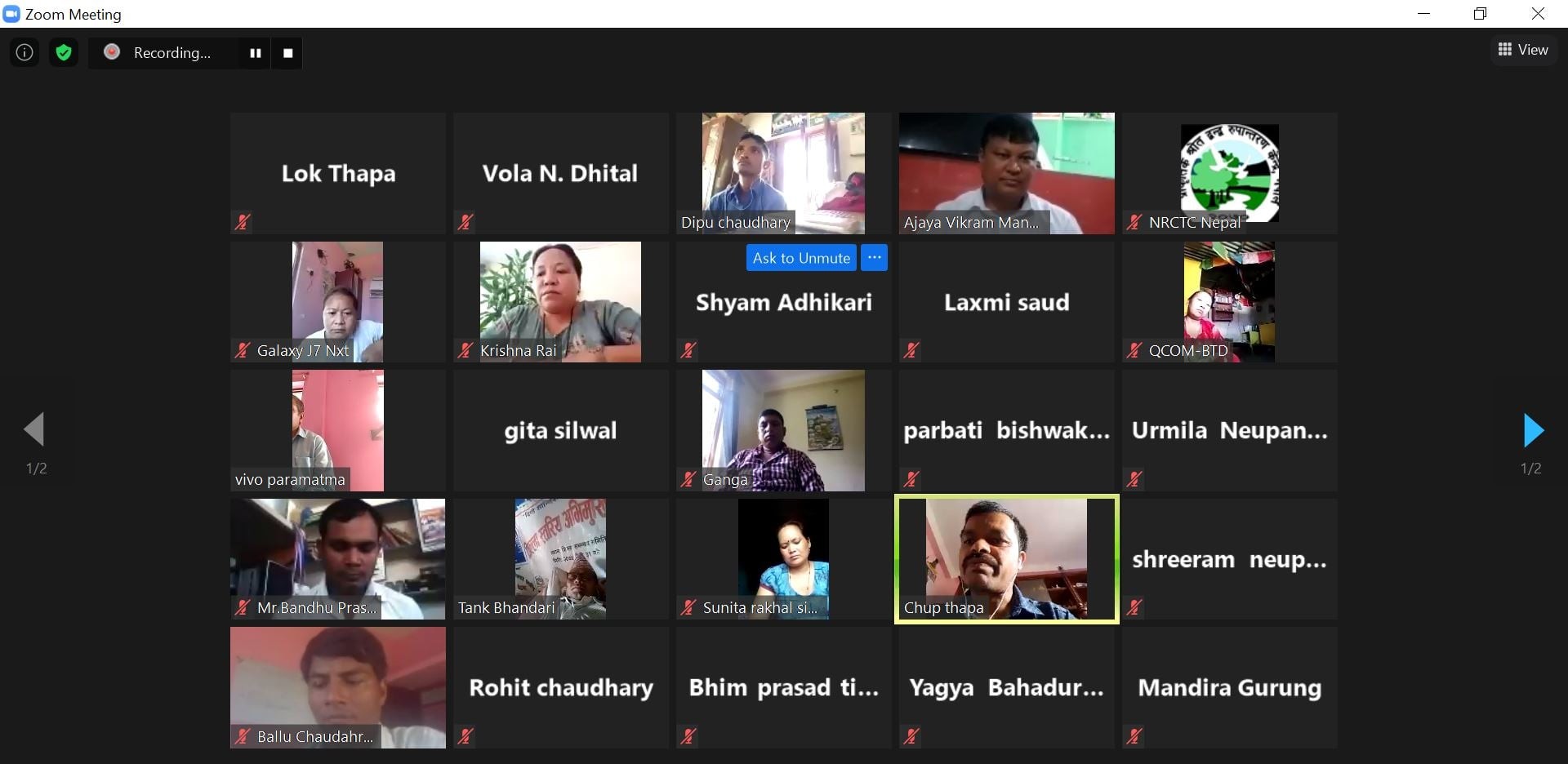Go to previous participants page arrow
This screenshot has width=1568, height=764.
click(x=34, y=429)
